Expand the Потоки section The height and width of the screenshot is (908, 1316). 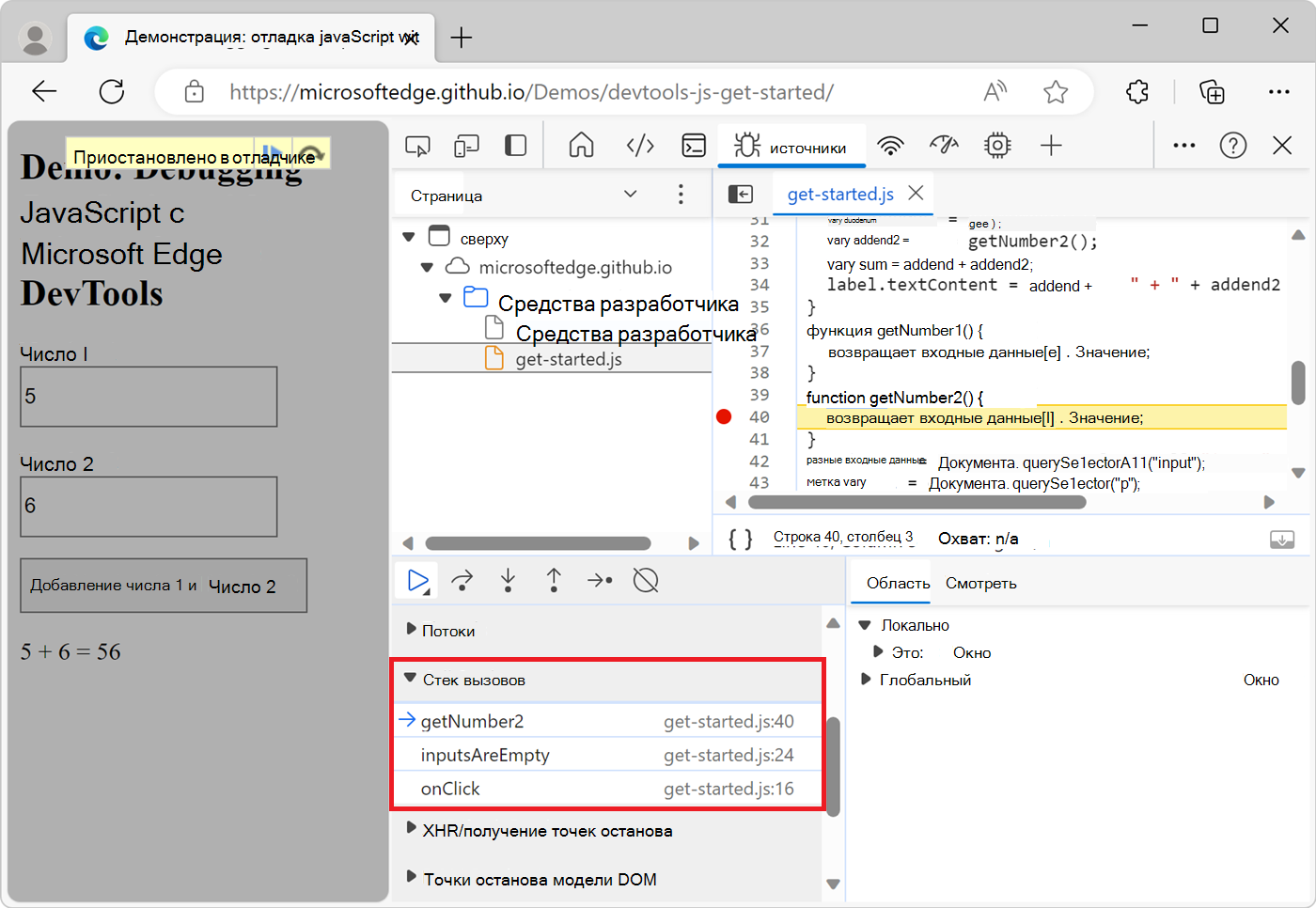pyautogui.click(x=411, y=629)
